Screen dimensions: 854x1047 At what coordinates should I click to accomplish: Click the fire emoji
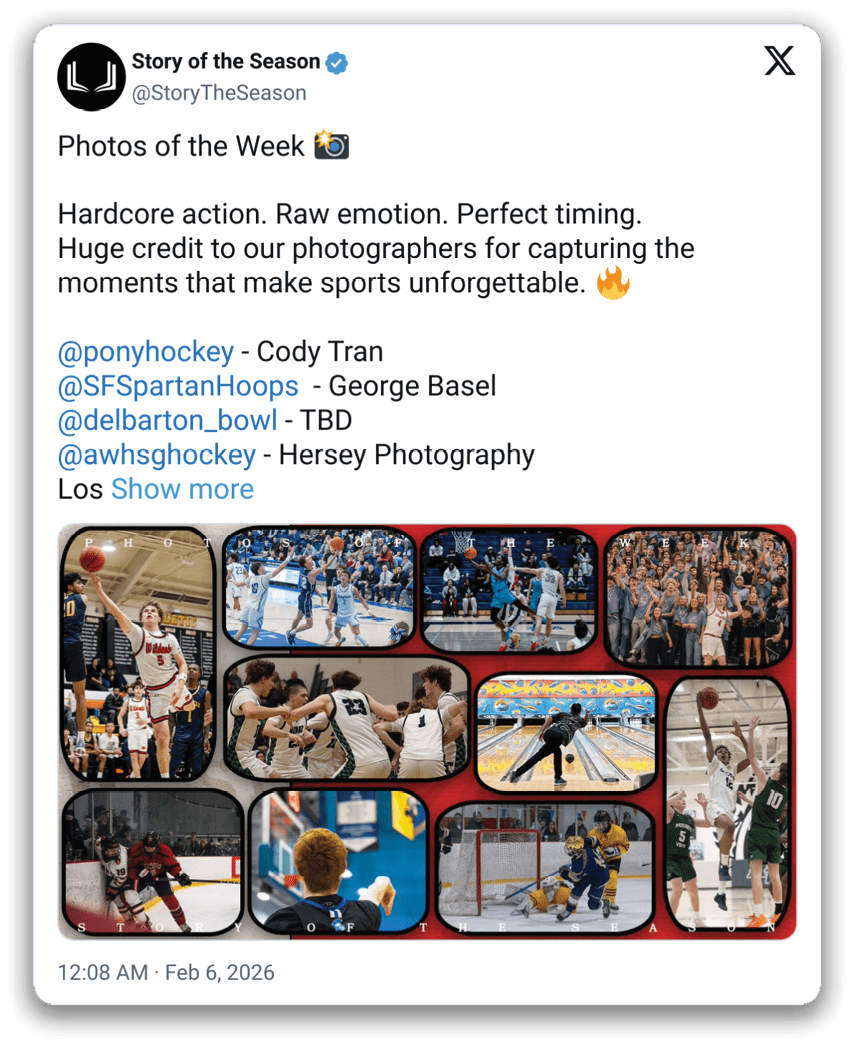(613, 282)
